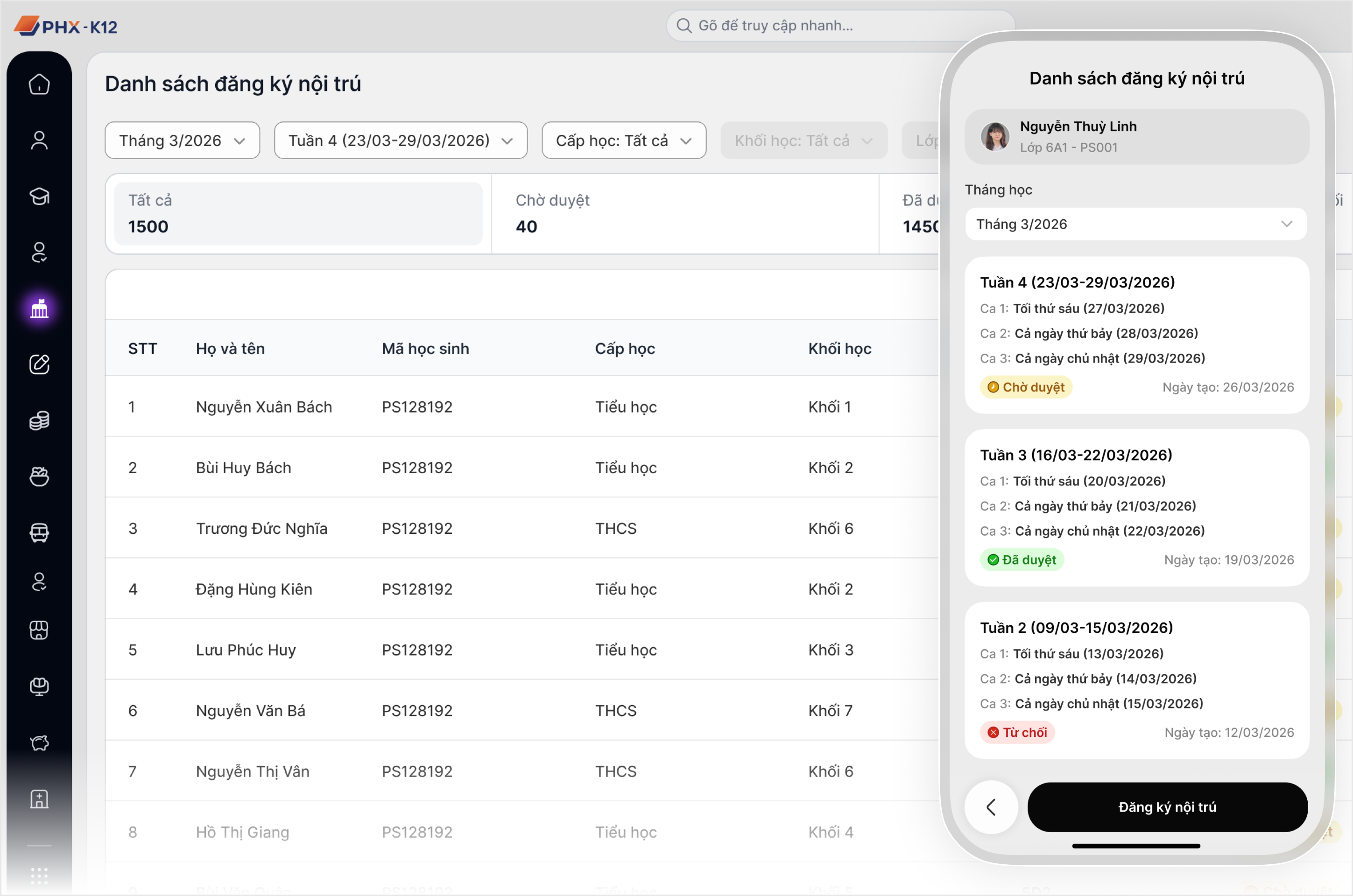This screenshot has height=896, width=1353.
Task: Select the row Lưu Phúc Huy
Action: coord(522,650)
